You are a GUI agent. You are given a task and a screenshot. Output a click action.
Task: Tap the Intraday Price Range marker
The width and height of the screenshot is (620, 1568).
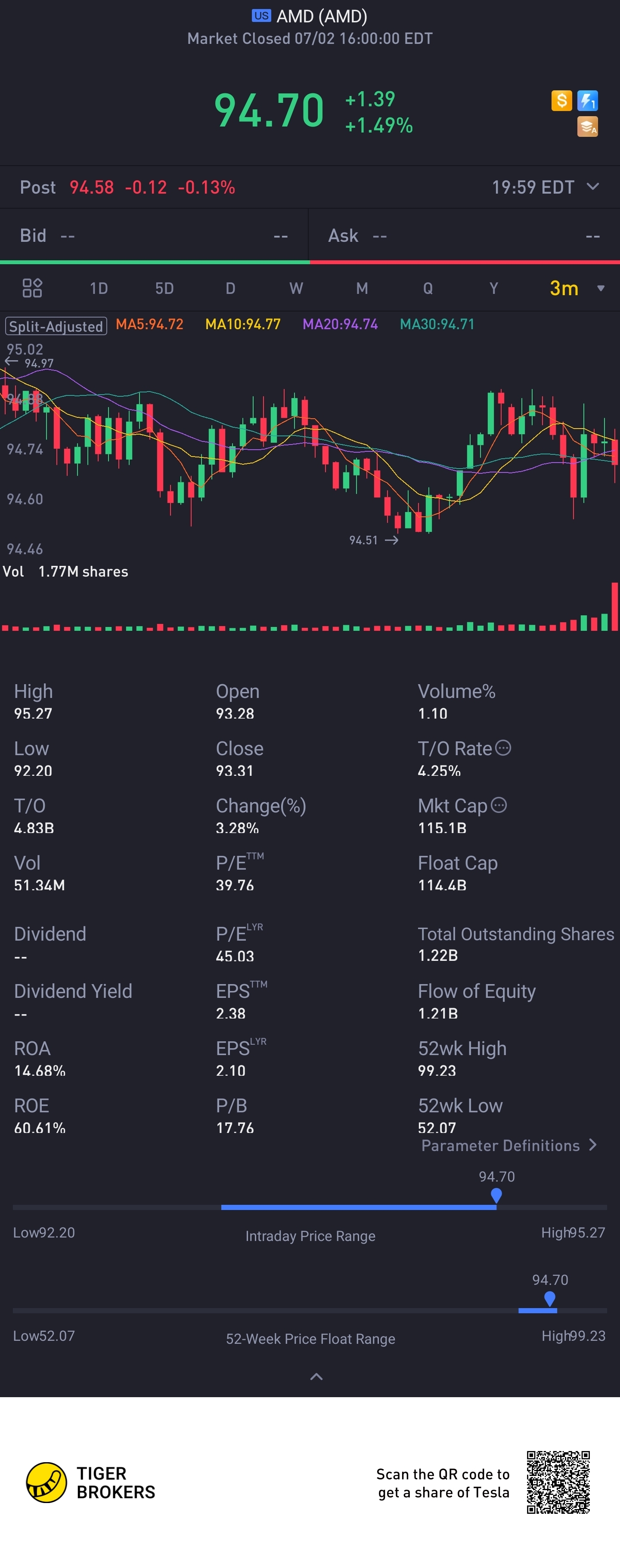pyautogui.click(x=496, y=1195)
